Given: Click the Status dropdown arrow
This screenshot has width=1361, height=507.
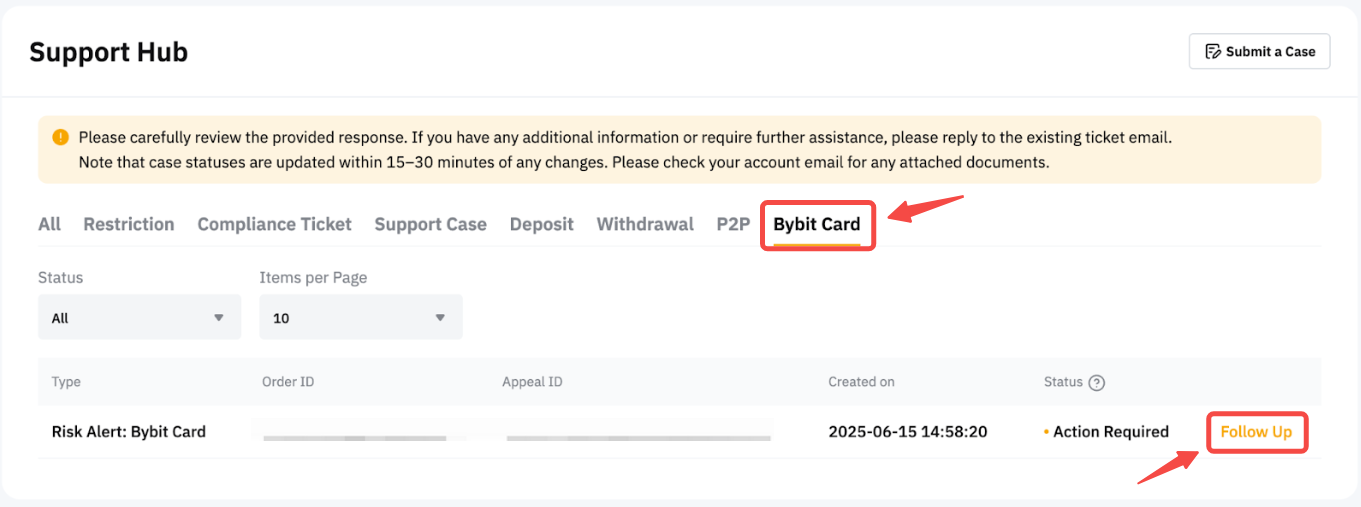Looking at the screenshot, I should coord(219,318).
